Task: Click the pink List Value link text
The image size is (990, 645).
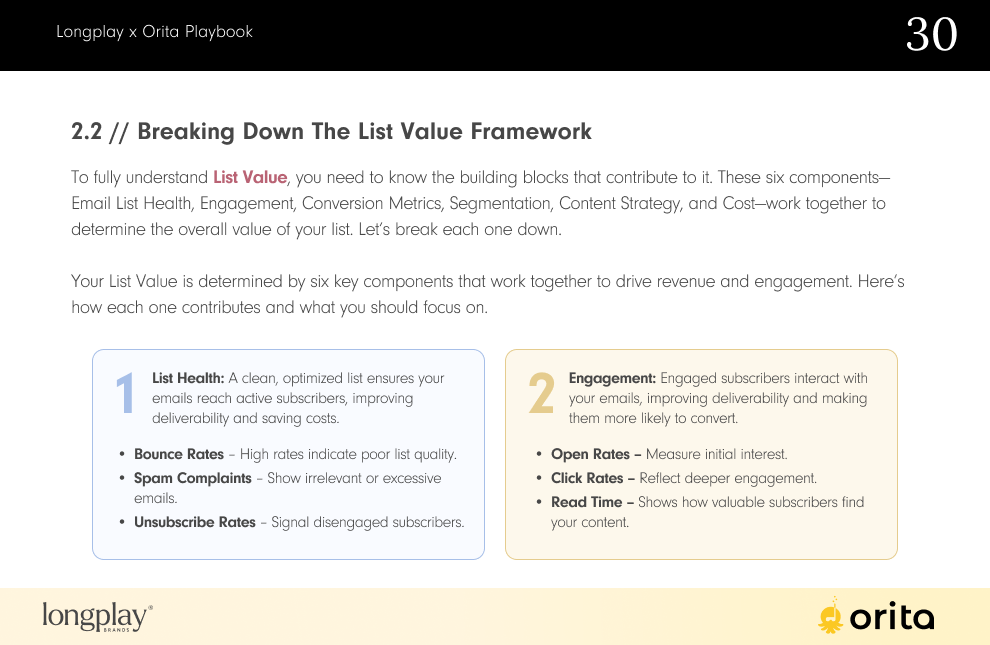Action: (250, 177)
